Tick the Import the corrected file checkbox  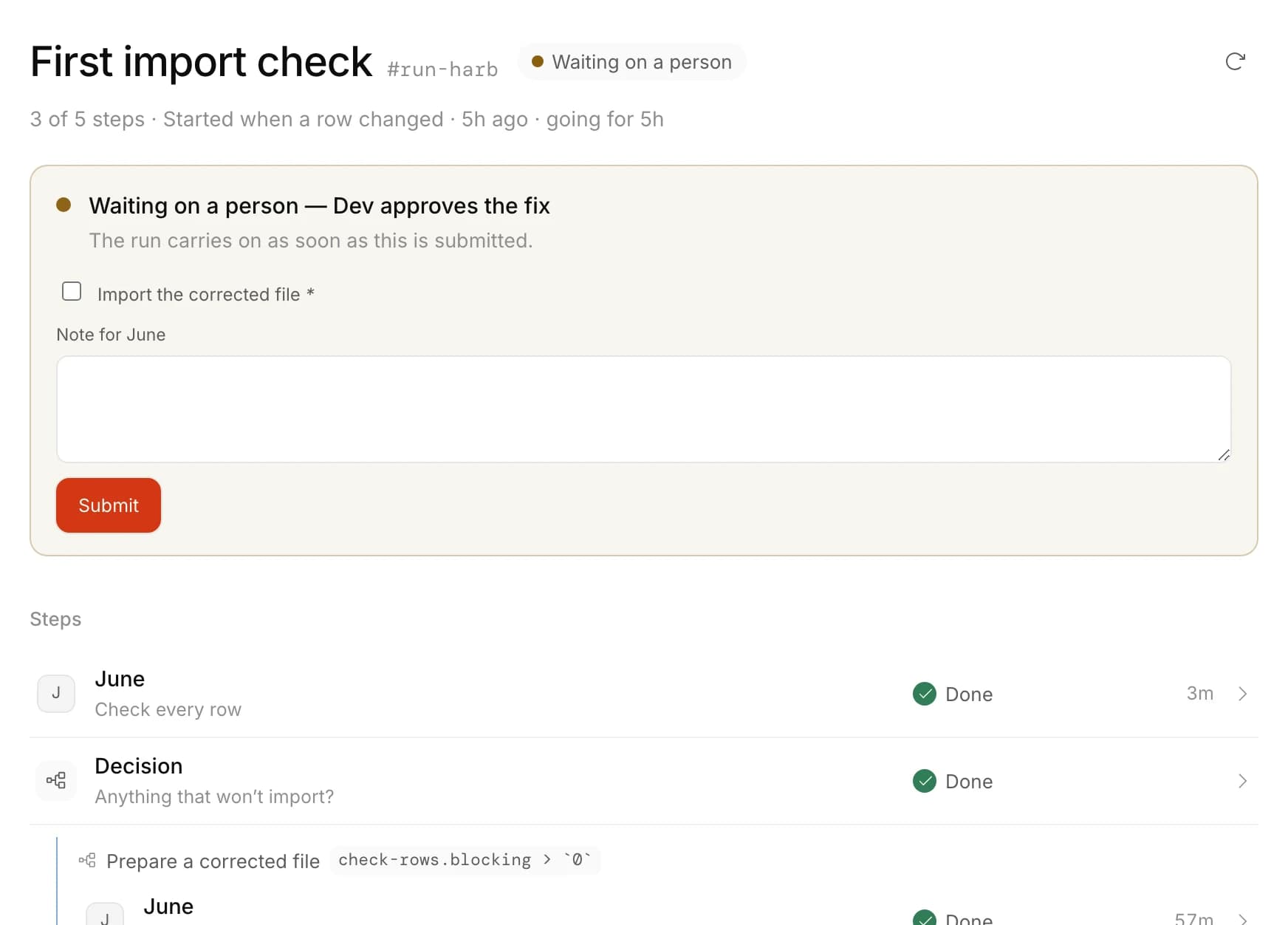(72, 291)
